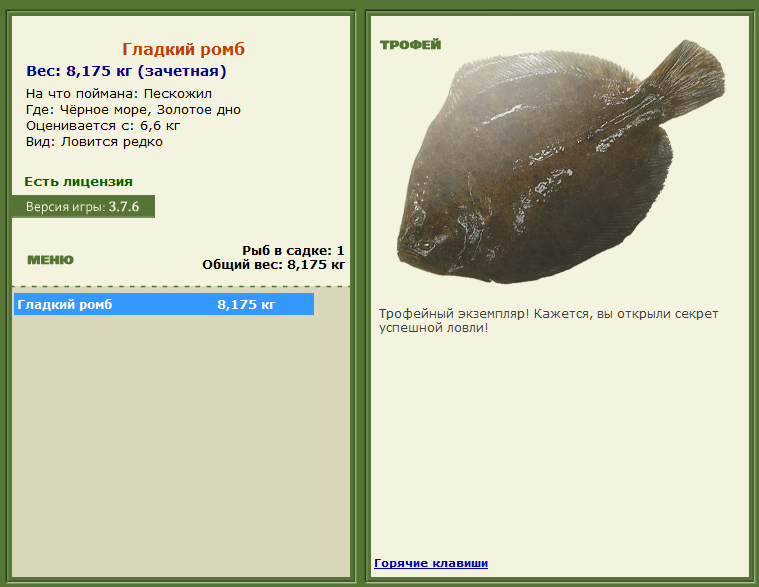The image size is (759, 587).
Task: Click the Рыб в садке: 1 text
Action: click(x=293, y=251)
